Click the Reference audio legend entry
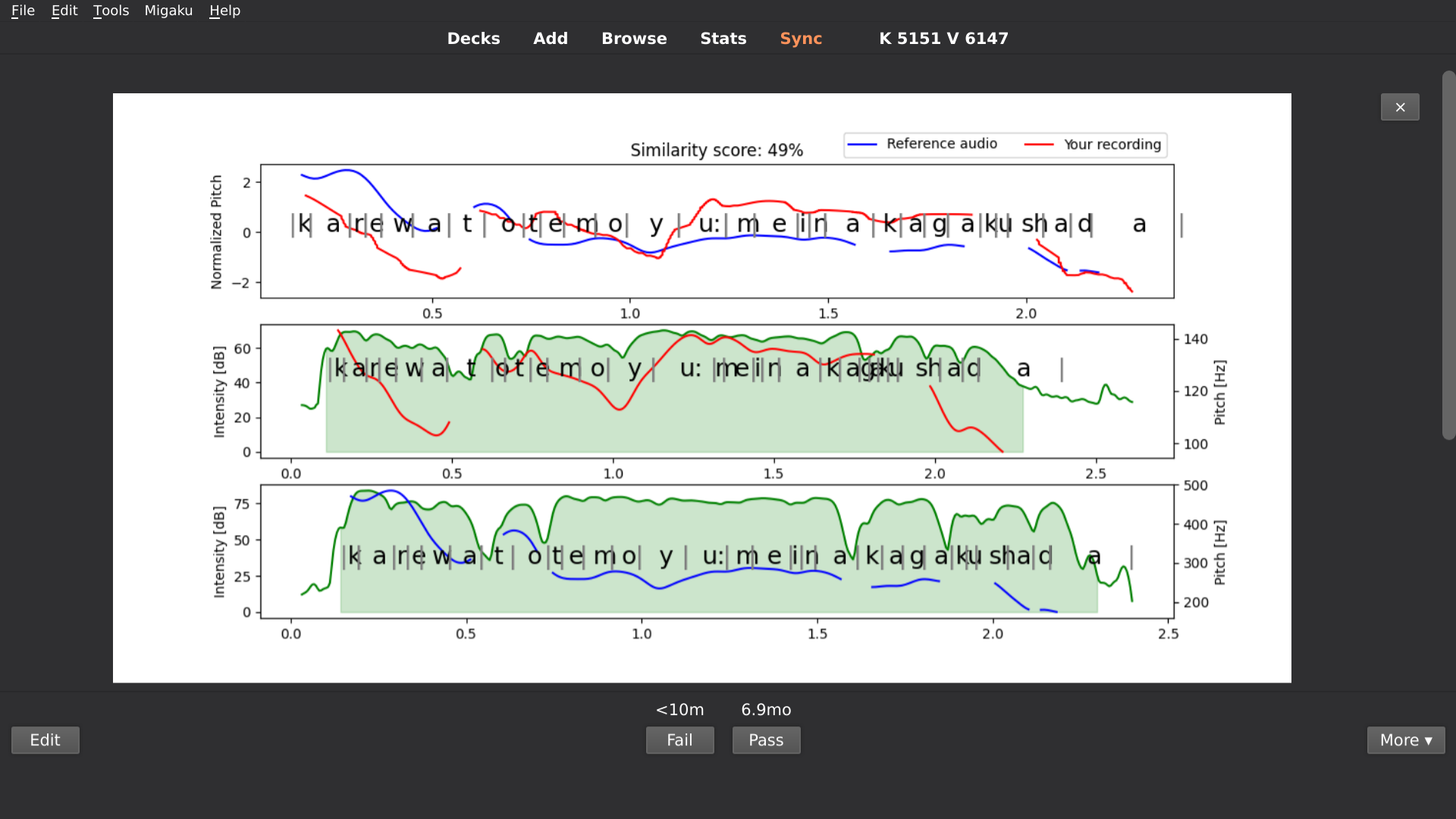The width and height of the screenshot is (1456, 819). click(941, 144)
